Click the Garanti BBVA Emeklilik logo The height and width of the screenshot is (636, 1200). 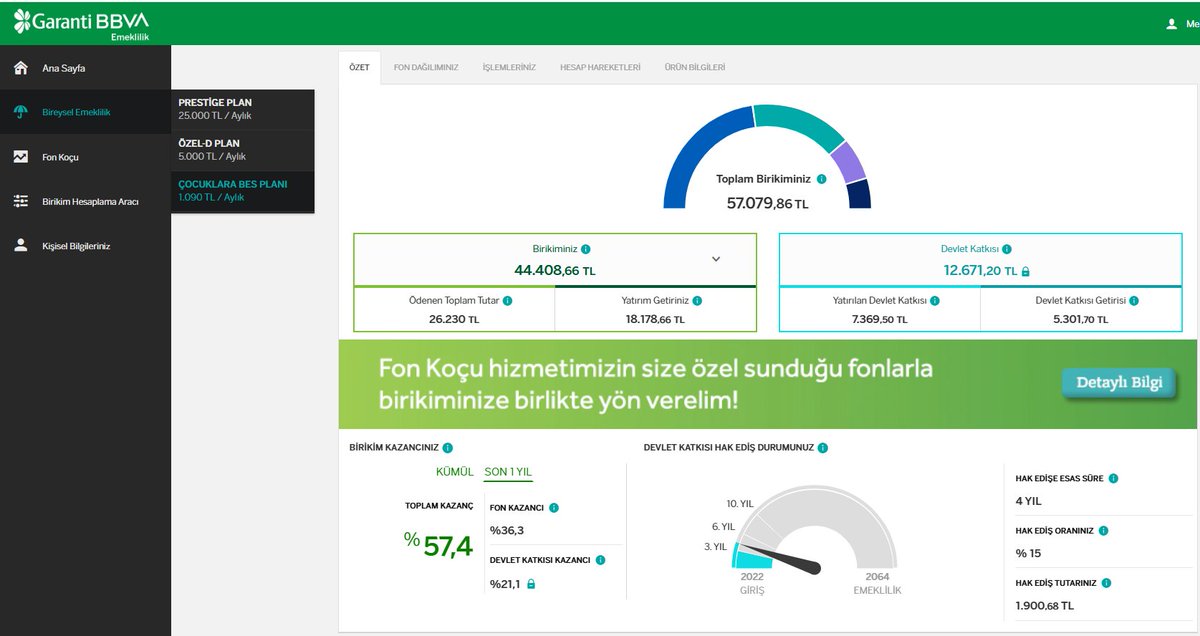tap(81, 25)
